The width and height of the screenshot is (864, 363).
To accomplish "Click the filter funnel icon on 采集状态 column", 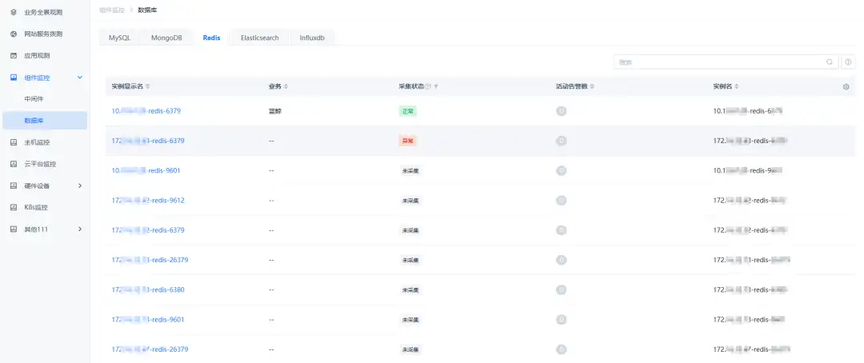I will [436, 87].
